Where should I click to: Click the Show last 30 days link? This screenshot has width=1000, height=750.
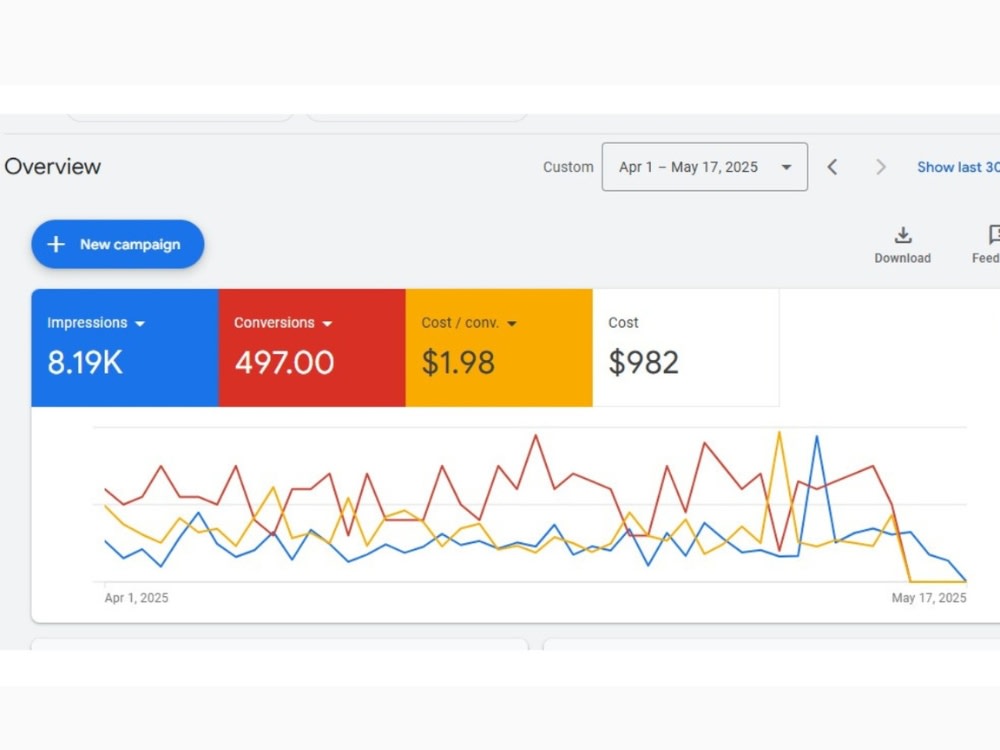[958, 167]
